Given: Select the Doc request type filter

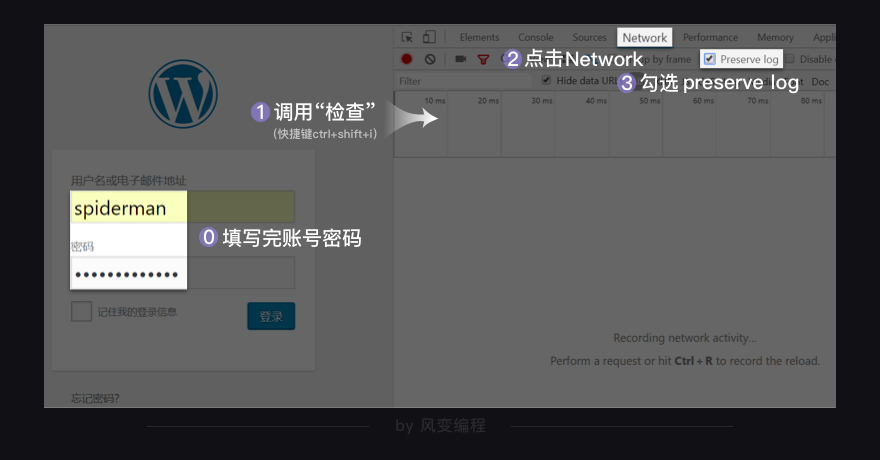Looking at the screenshot, I should pos(820,82).
